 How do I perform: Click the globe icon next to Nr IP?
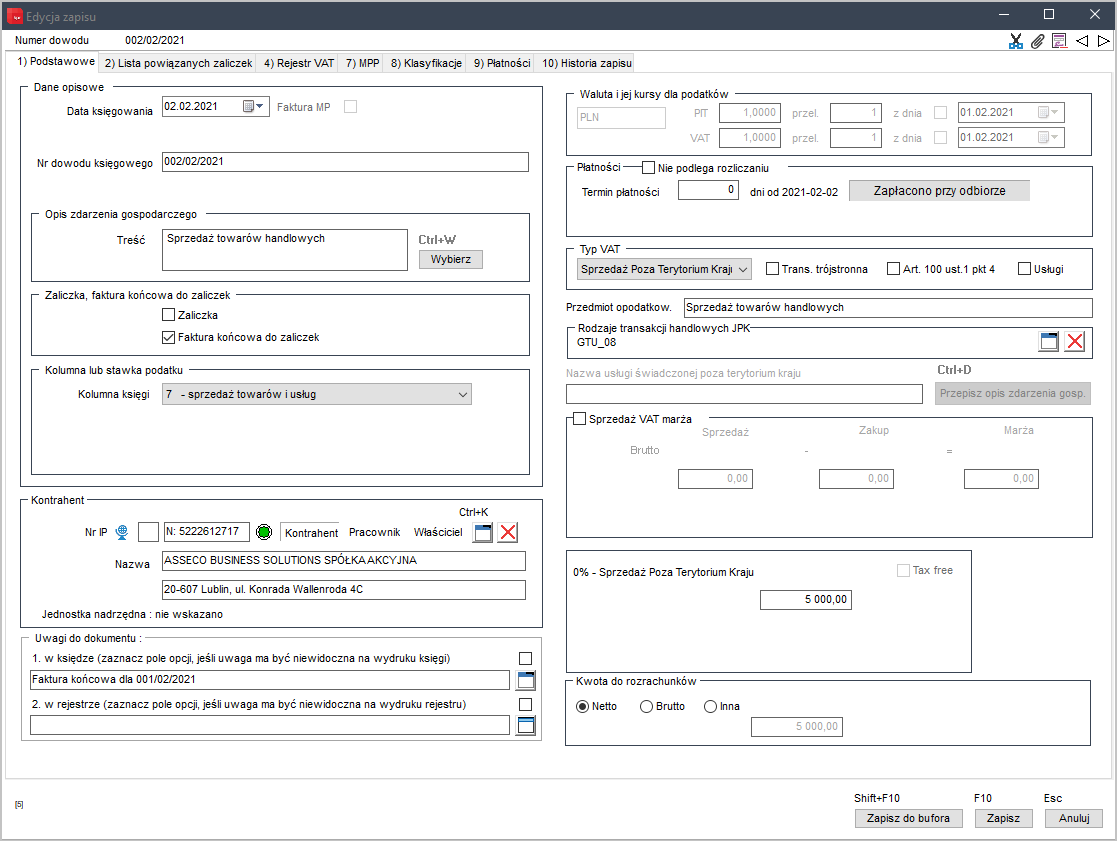click(122, 531)
